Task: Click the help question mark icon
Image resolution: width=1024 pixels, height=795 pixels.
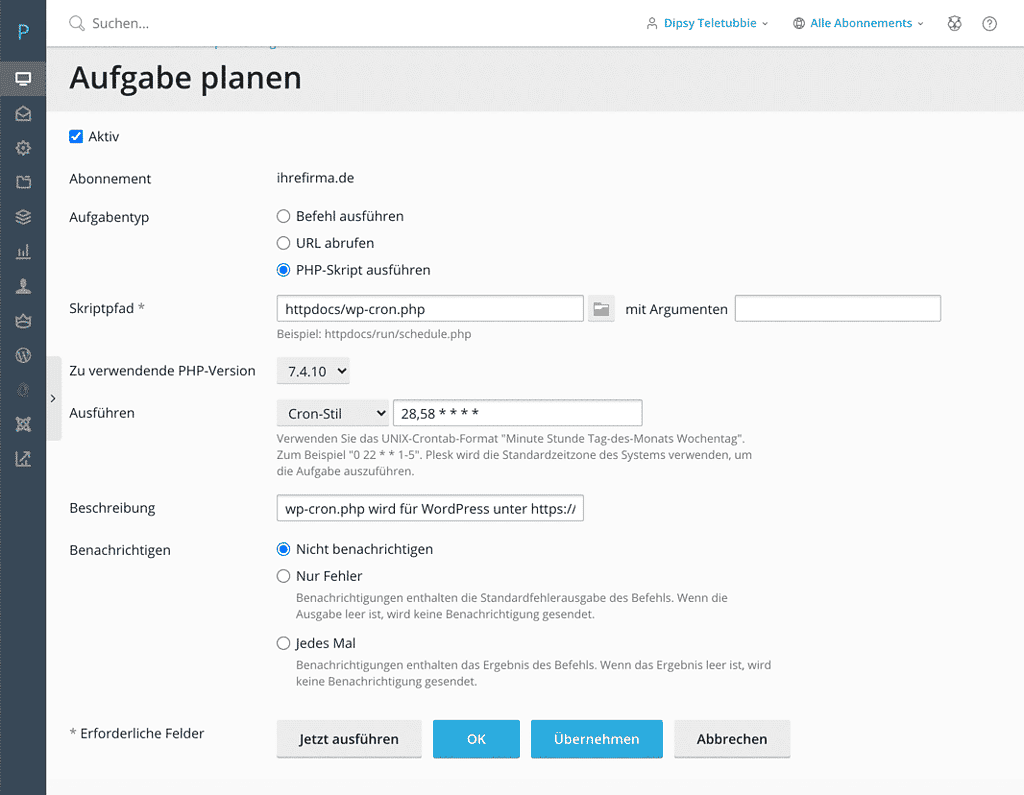Action: (x=989, y=23)
